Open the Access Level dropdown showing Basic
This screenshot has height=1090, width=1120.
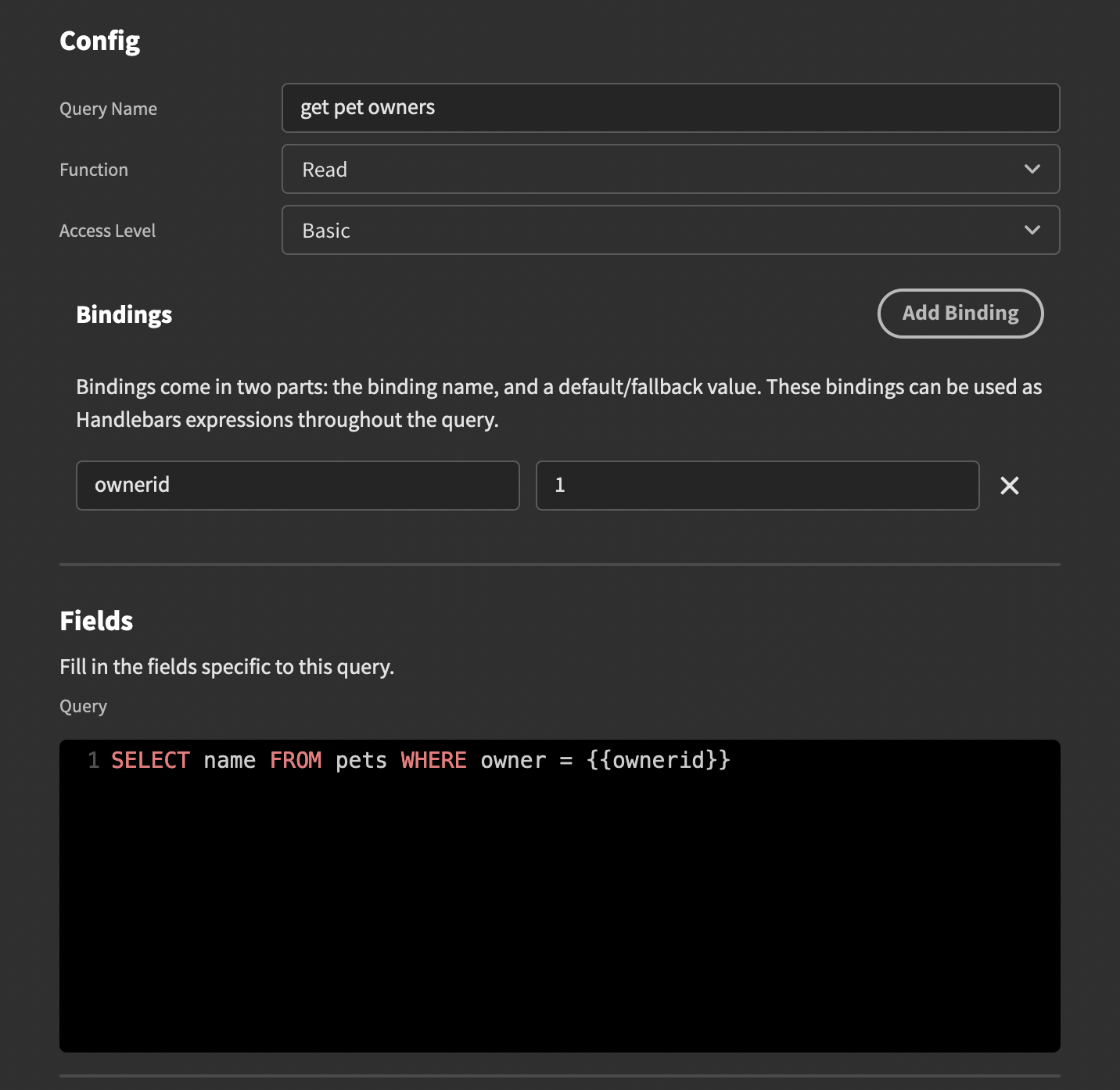pos(670,230)
